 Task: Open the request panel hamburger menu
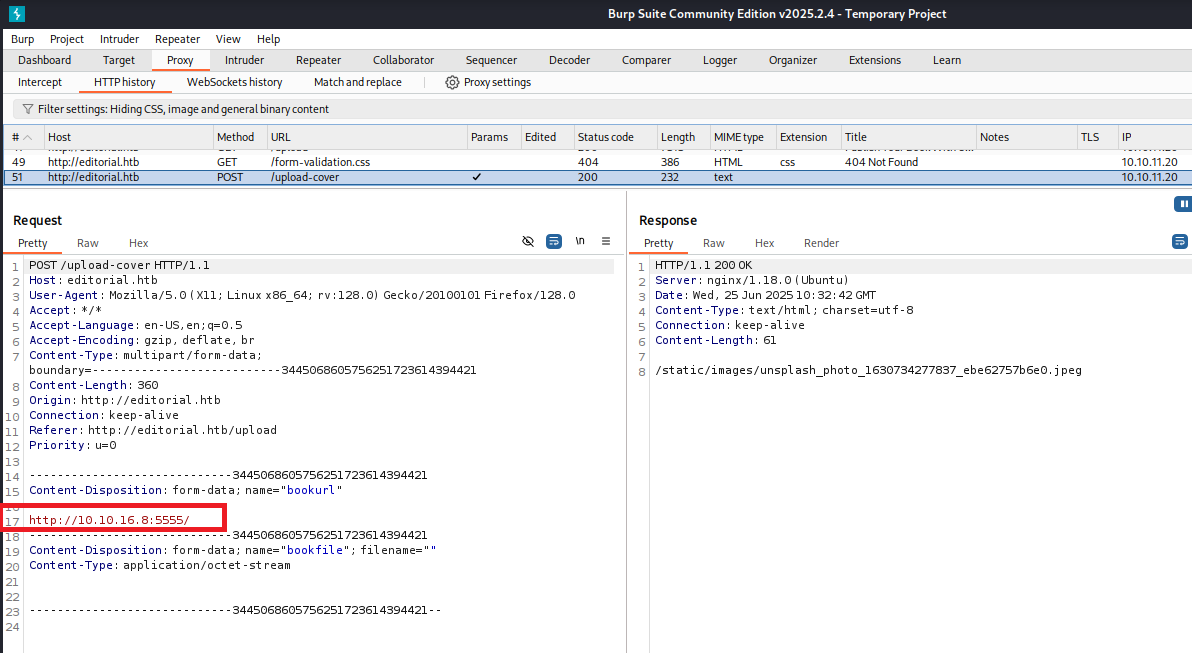pyautogui.click(x=605, y=241)
